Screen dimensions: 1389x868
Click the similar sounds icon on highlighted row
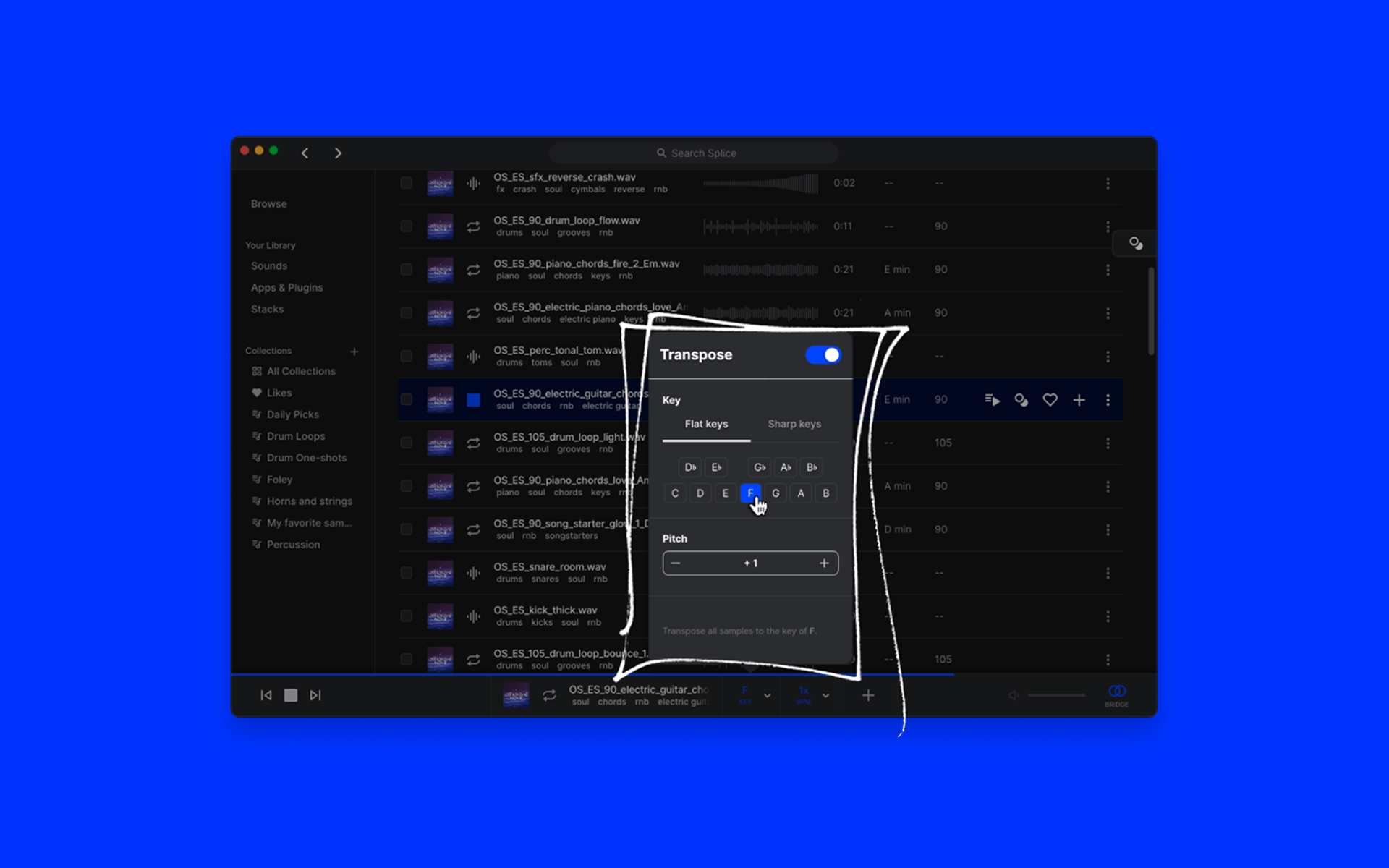(1021, 400)
